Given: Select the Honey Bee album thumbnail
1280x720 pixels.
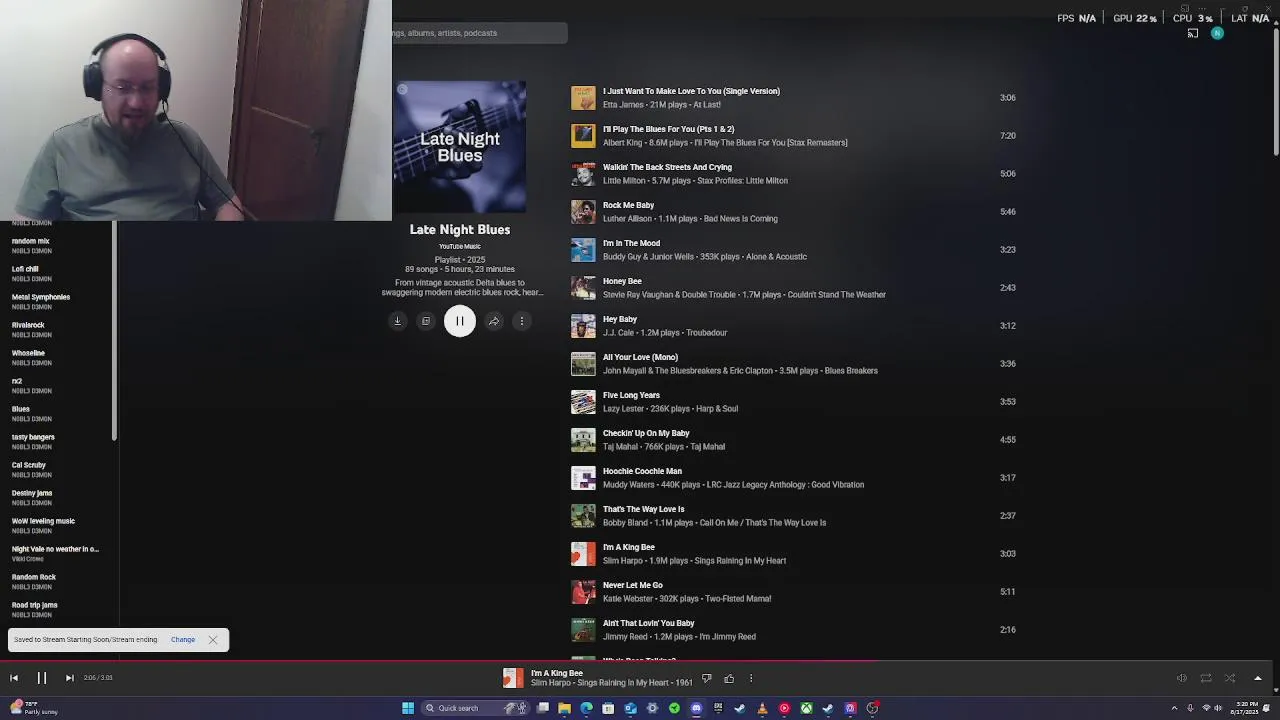Looking at the screenshot, I should pyautogui.click(x=583, y=288).
